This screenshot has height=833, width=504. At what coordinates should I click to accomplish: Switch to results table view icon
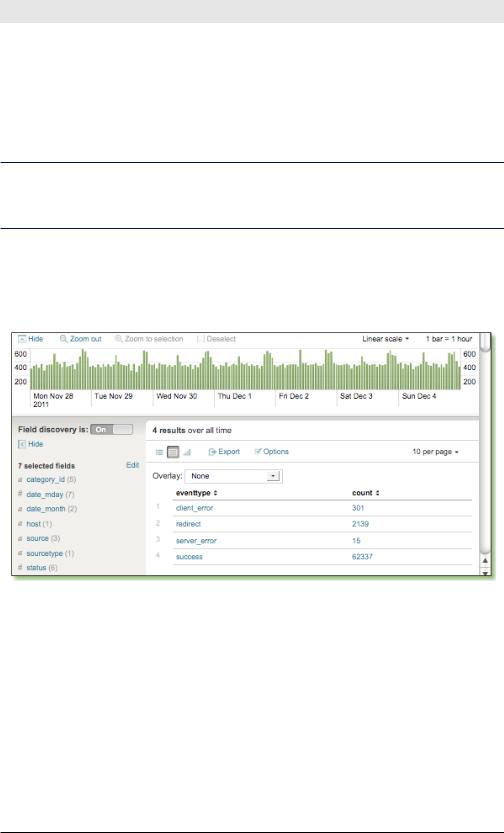tap(173, 452)
